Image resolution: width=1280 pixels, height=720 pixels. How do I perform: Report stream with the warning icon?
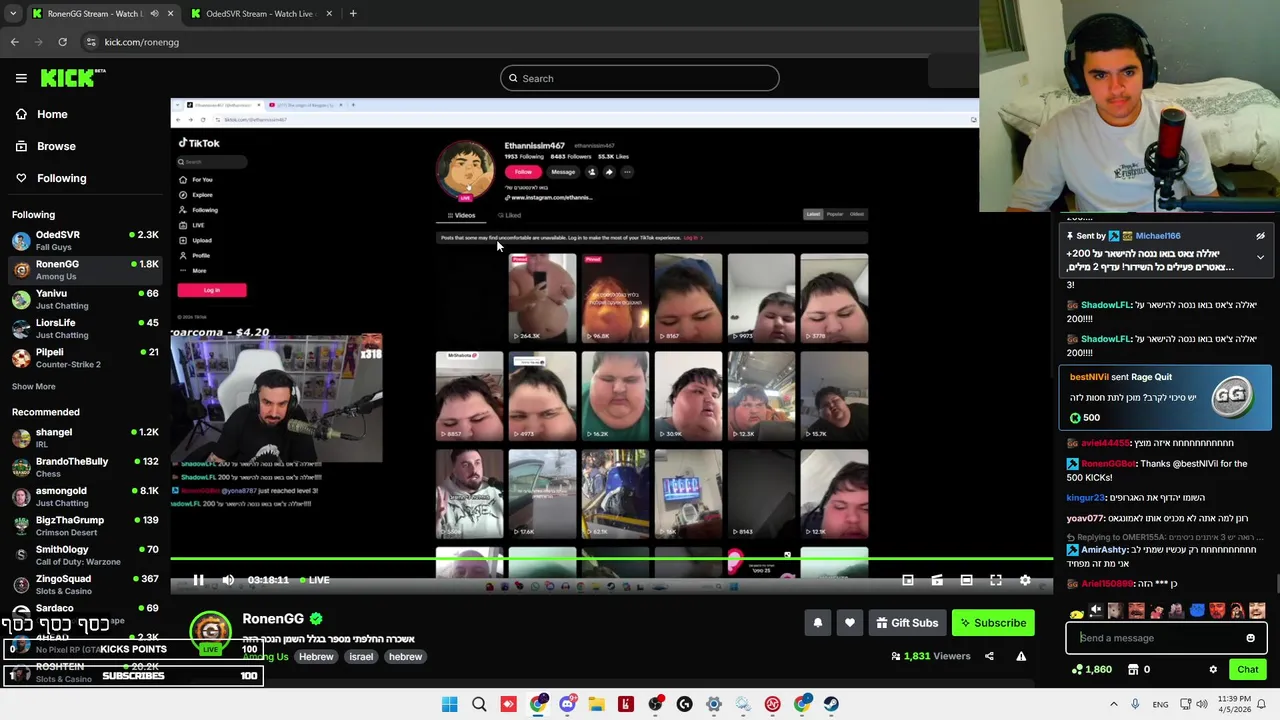[1021, 656]
